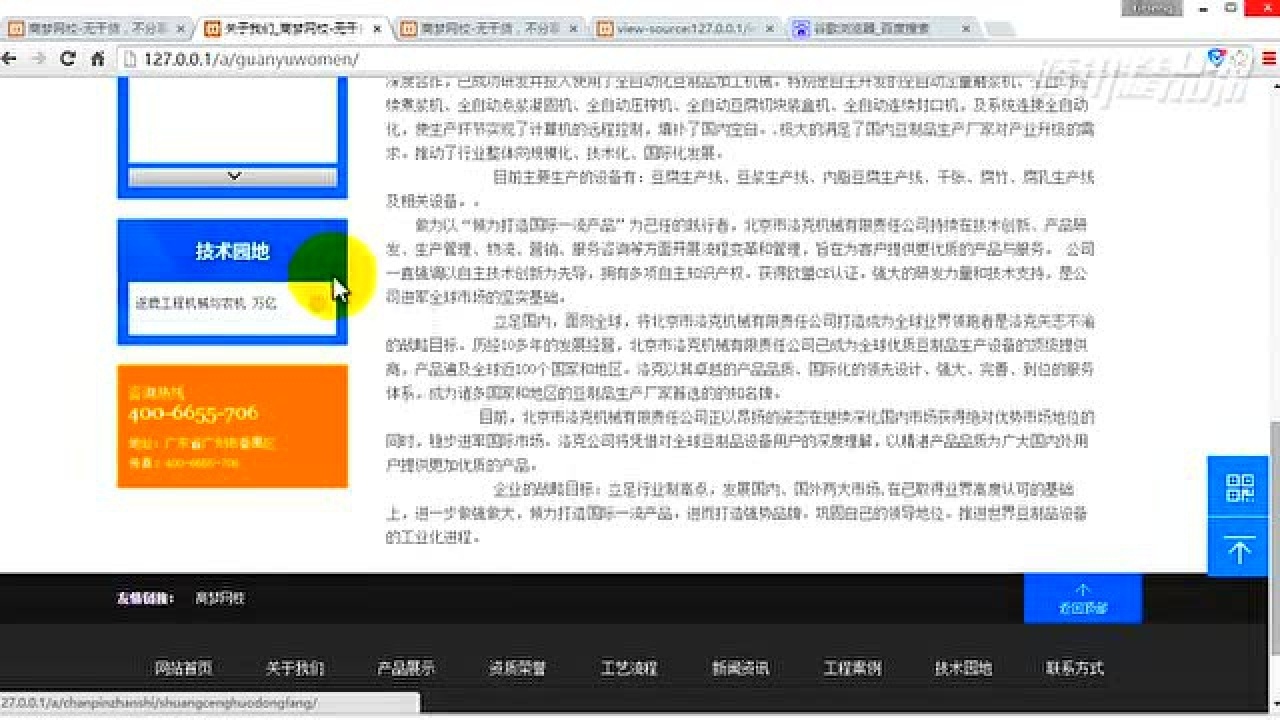Screen dimensions: 1280x720
Task: Click the orange icon beside 波鹰工程机械 item
Action: coord(317,303)
